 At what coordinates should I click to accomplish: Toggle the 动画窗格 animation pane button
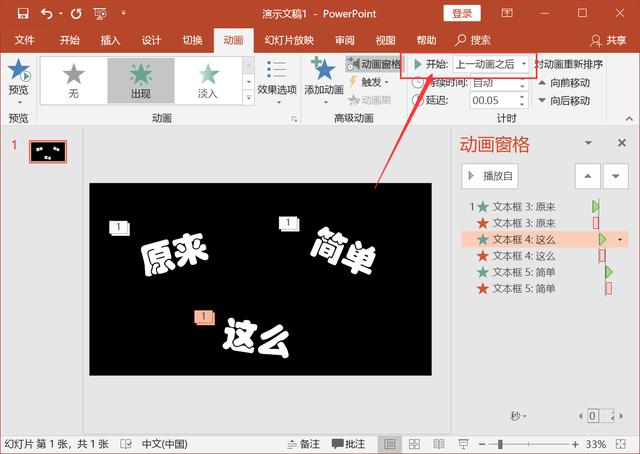373,64
